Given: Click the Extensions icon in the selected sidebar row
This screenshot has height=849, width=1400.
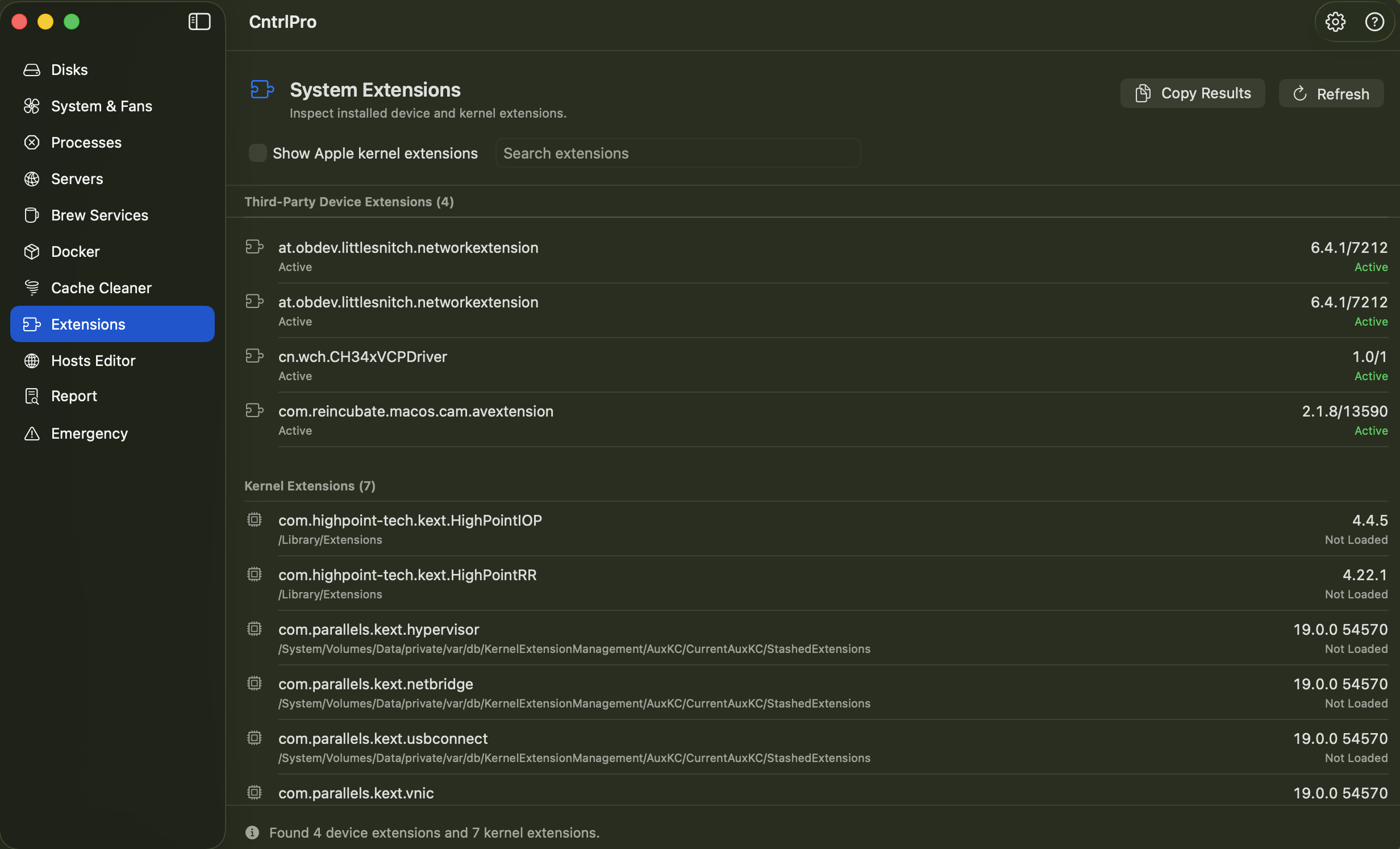Looking at the screenshot, I should [32, 324].
